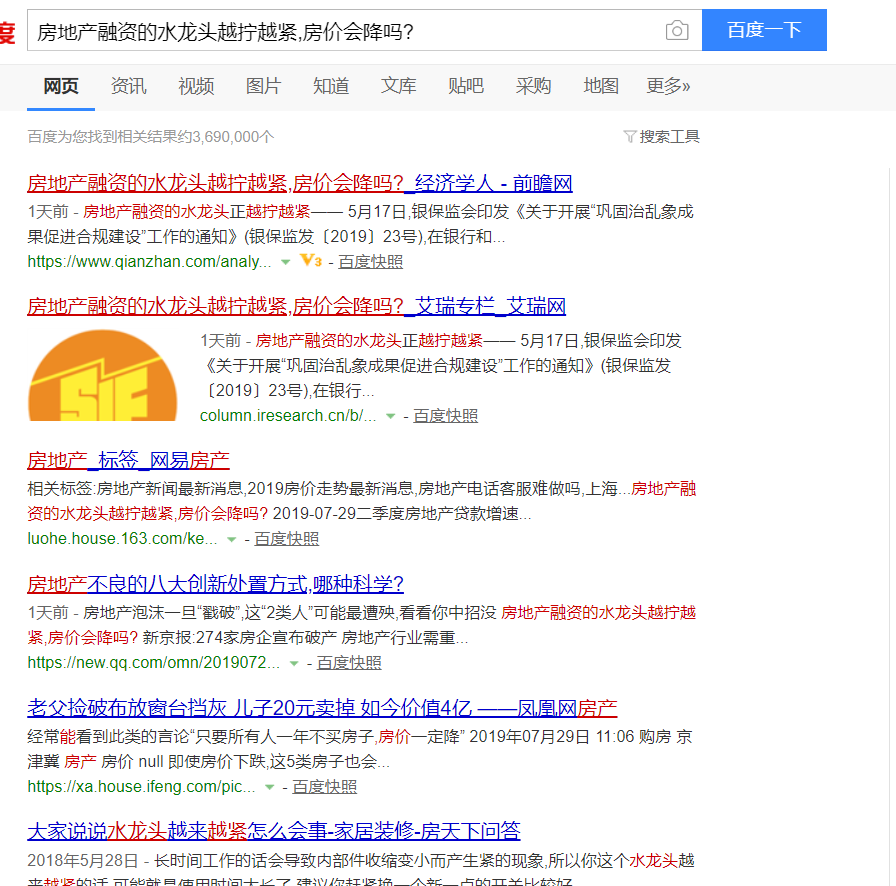
Task: Open 百度快照 for the new.qq.com result
Action: click(x=349, y=662)
